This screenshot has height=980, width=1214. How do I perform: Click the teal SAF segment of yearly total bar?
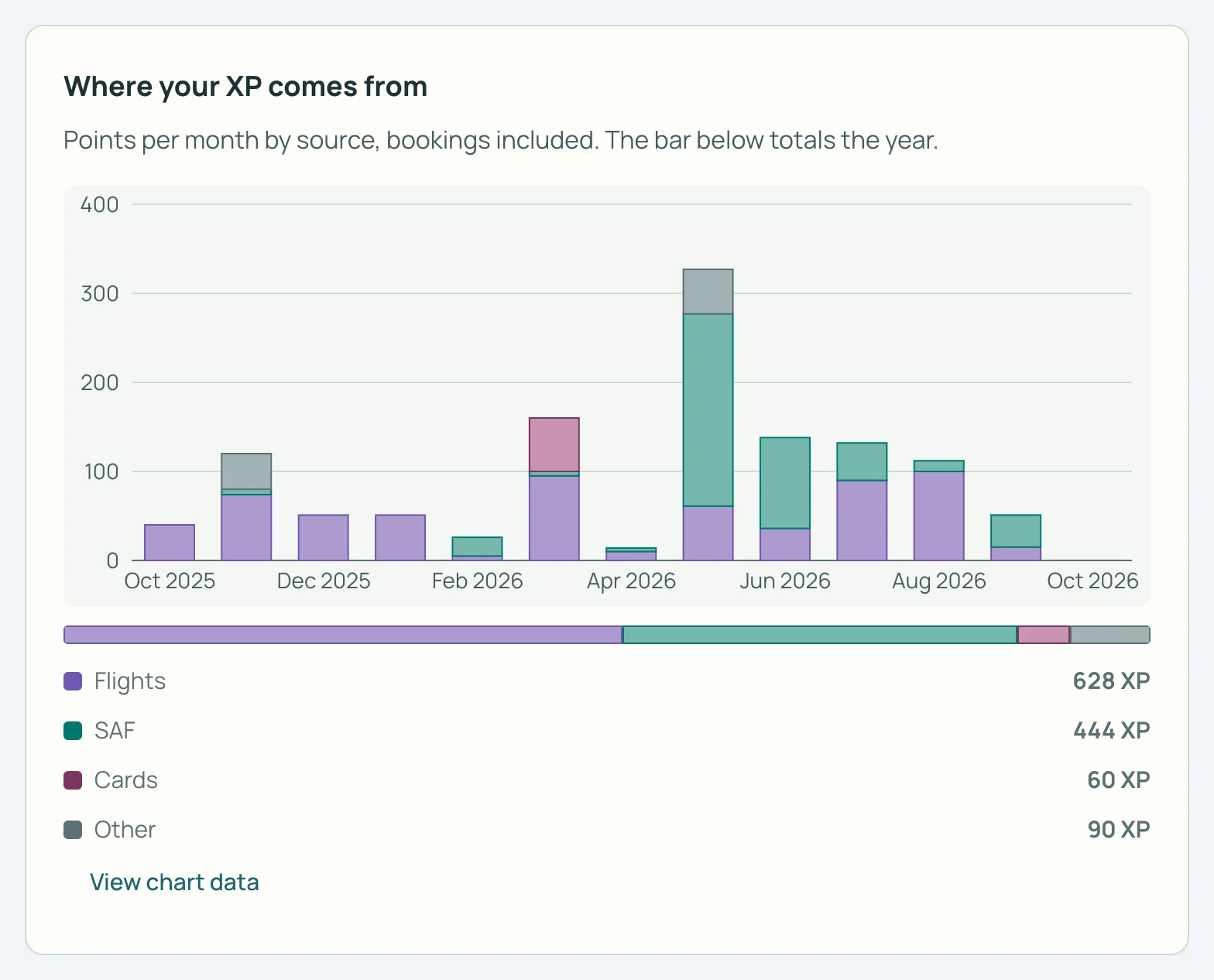tap(820, 635)
